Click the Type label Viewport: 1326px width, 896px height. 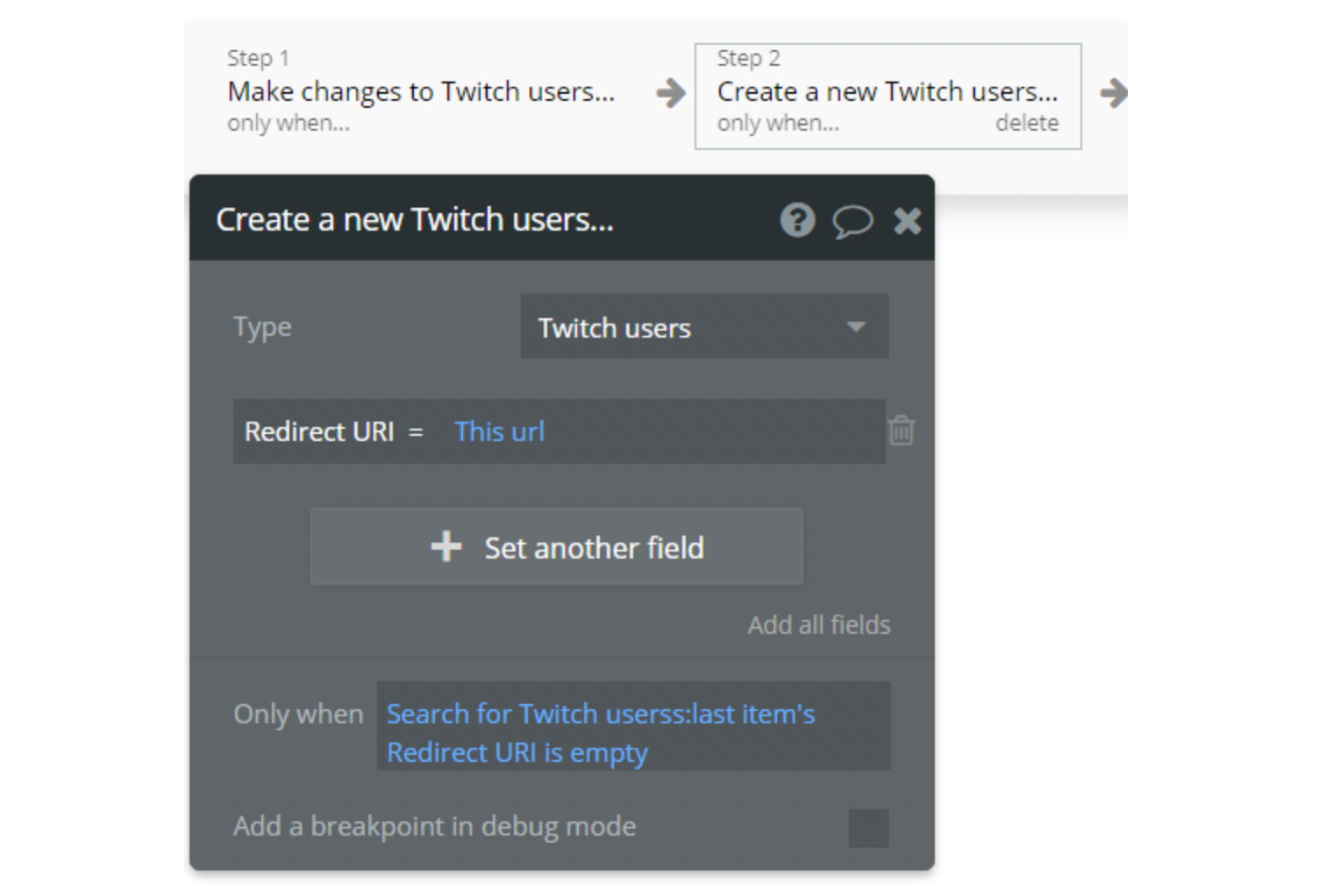pos(262,327)
